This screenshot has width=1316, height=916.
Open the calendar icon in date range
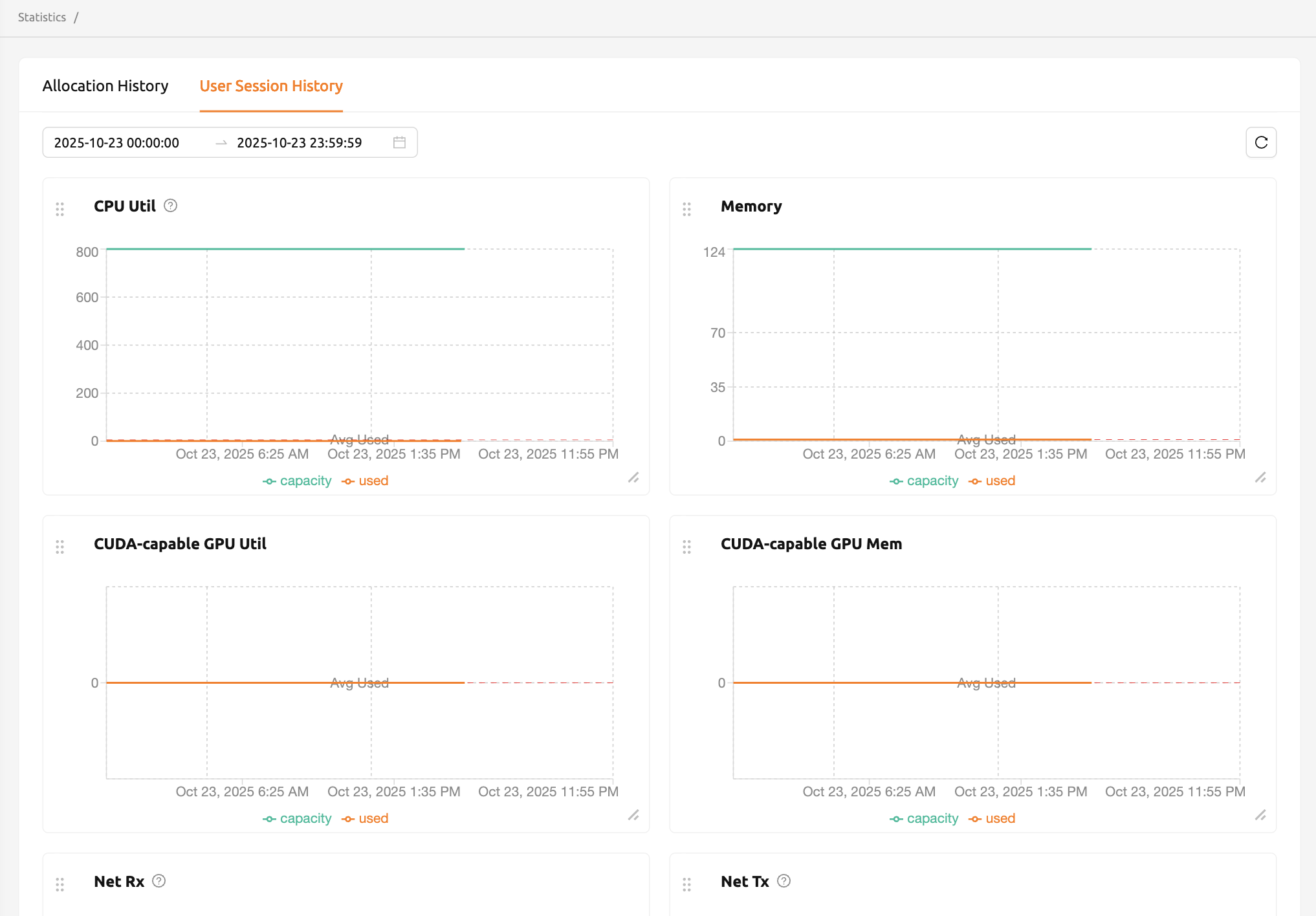coord(399,142)
